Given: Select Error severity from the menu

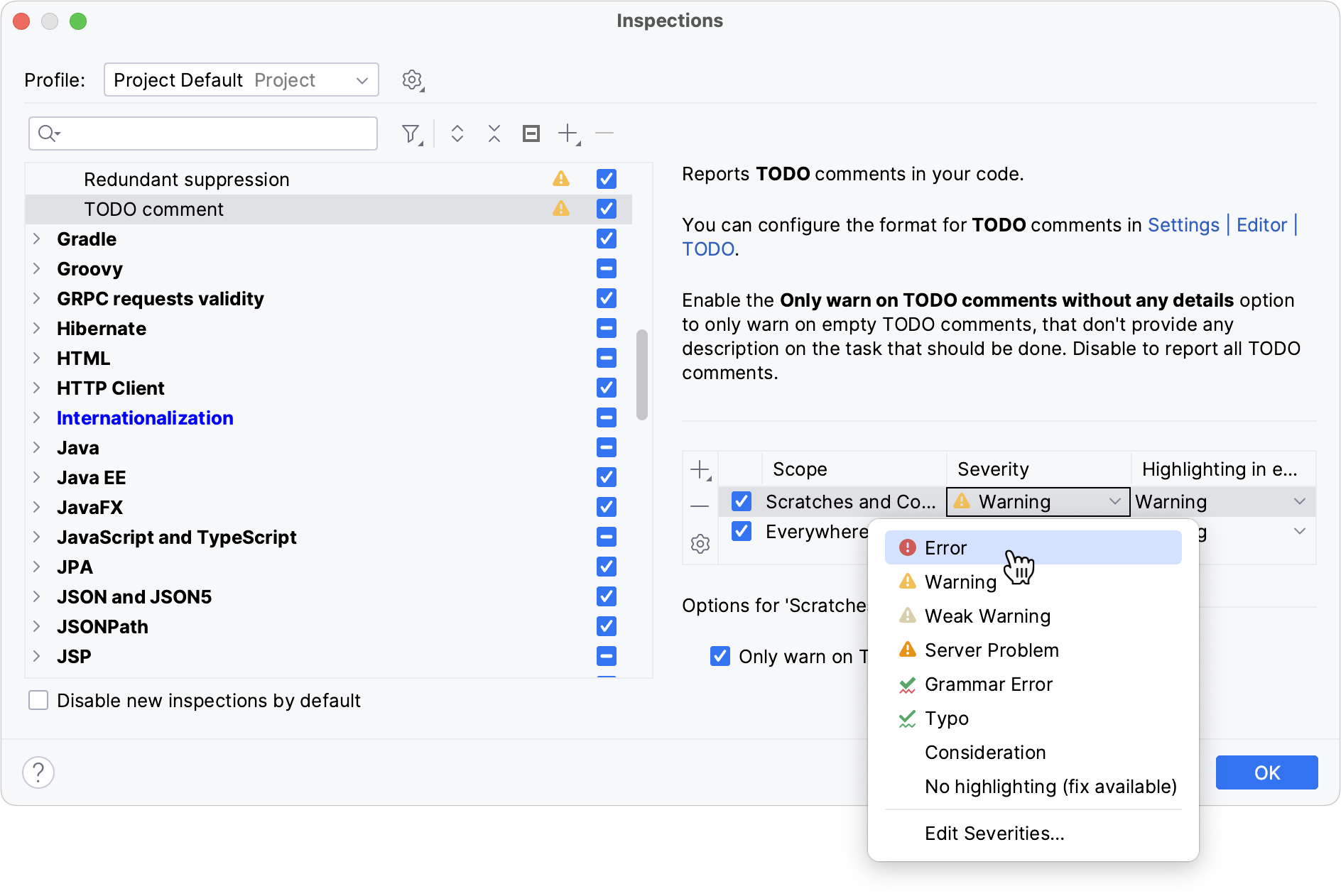Looking at the screenshot, I should click(x=946, y=548).
